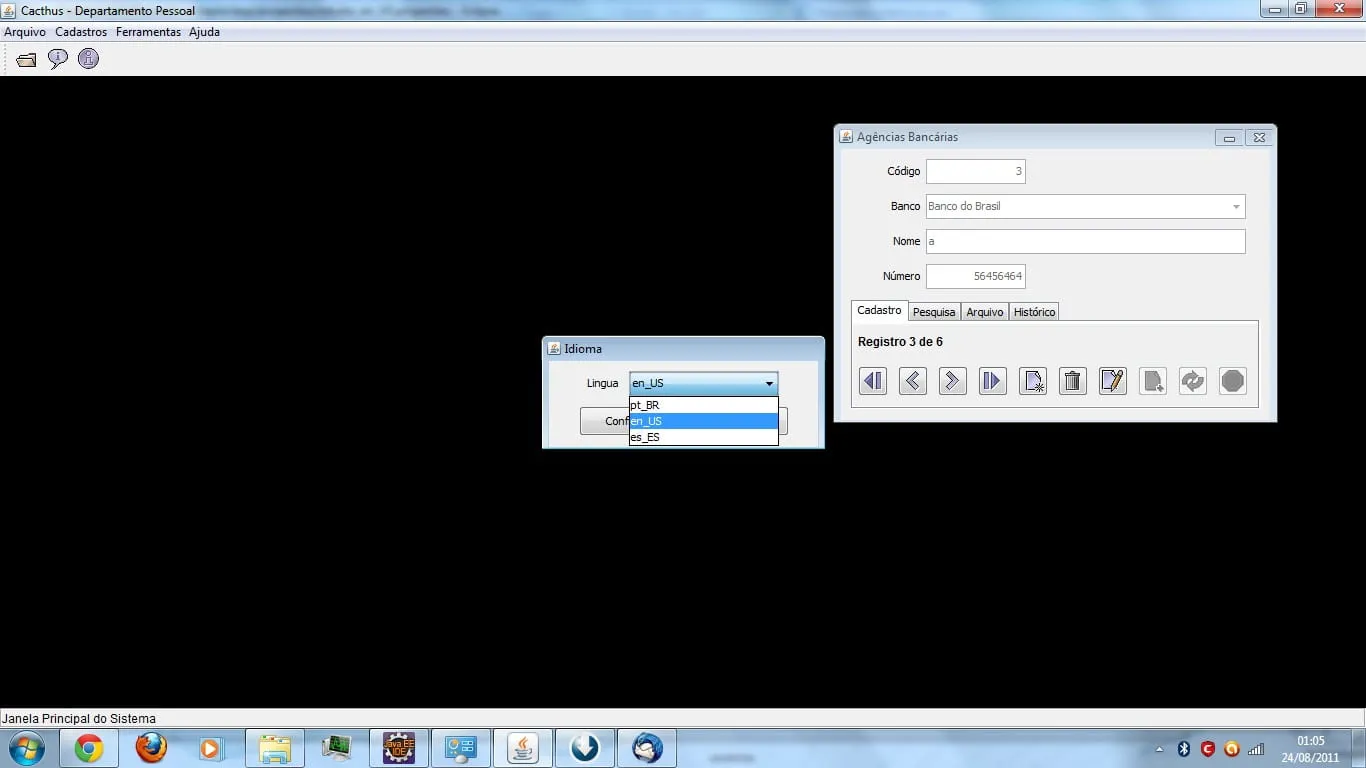
Task: Launch Windows Media Player from the taskbar
Action: [x=210, y=748]
